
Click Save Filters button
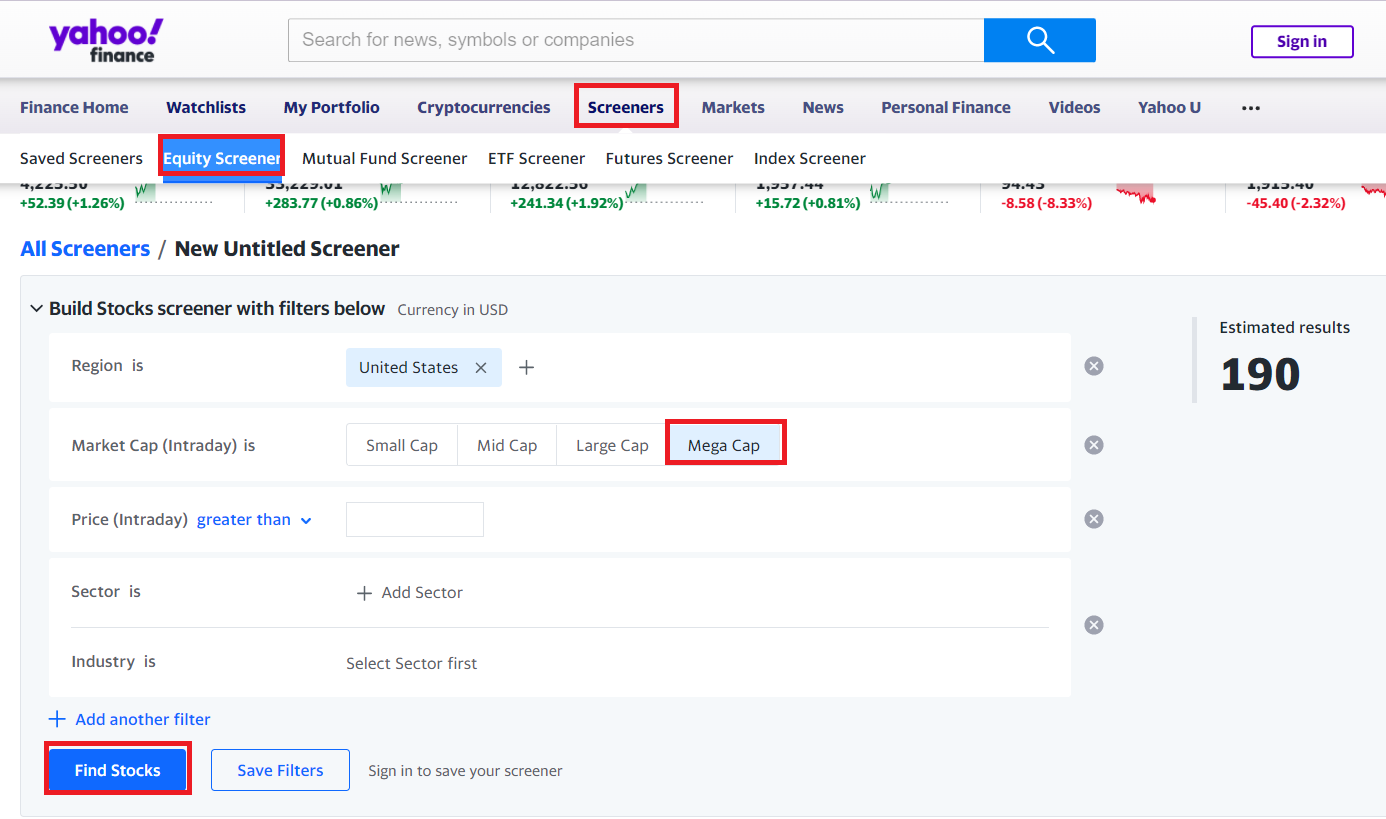280,770
